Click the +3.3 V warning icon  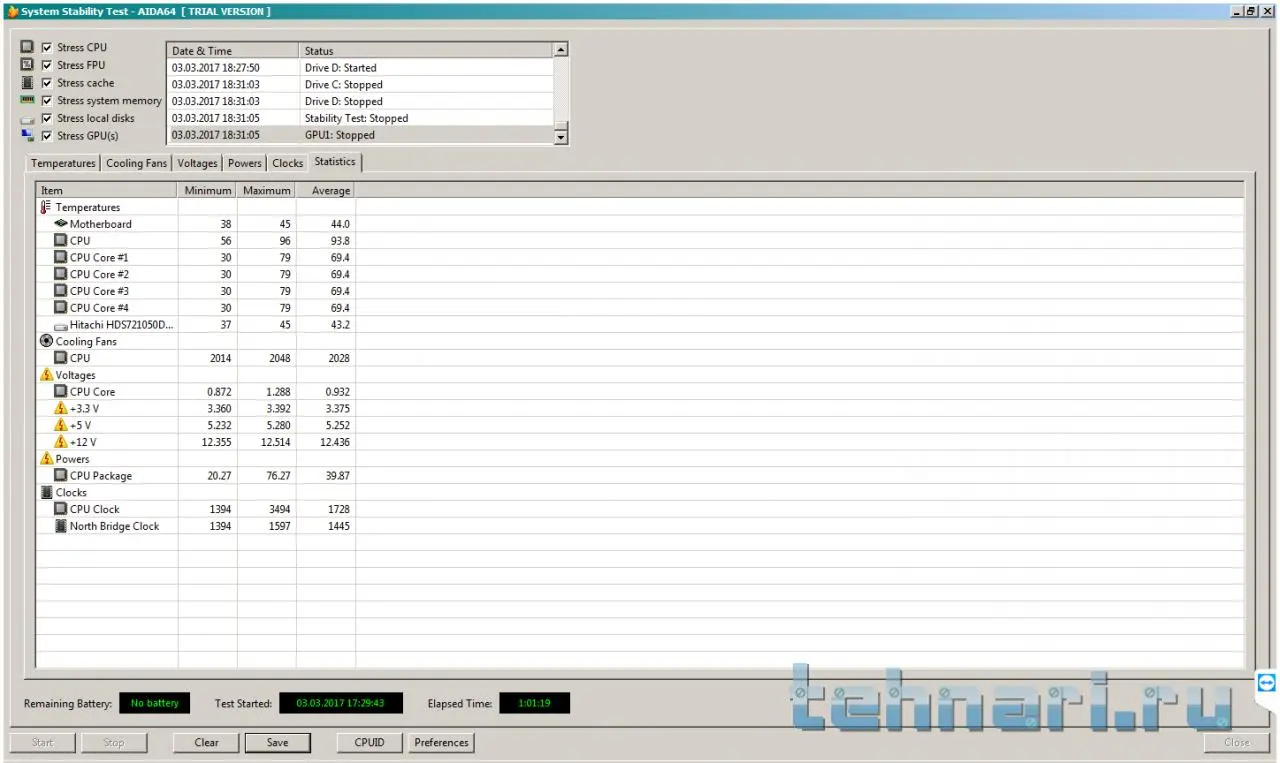(61, 408)
